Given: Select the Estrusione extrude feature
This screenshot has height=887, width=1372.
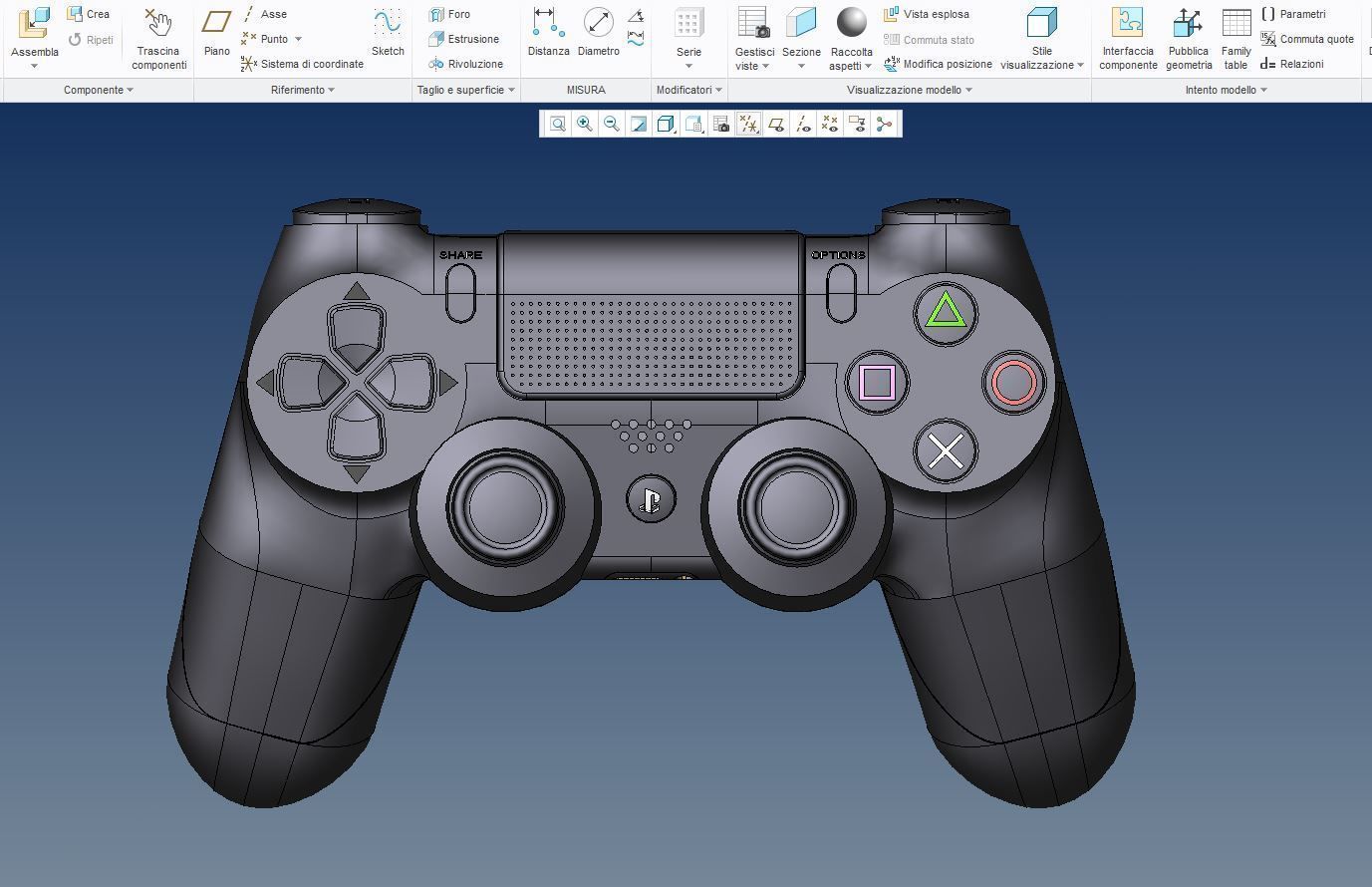Looking at the screenshot, I should 463,39.
